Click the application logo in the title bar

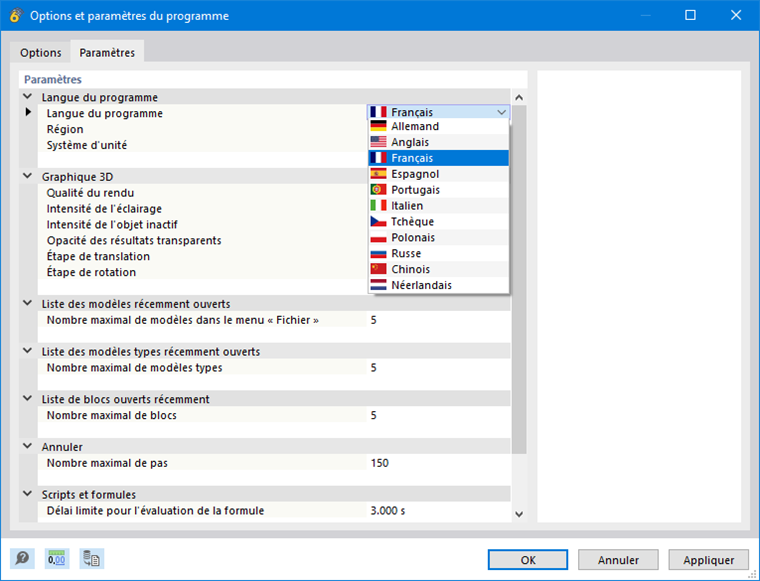click(16, 16)
